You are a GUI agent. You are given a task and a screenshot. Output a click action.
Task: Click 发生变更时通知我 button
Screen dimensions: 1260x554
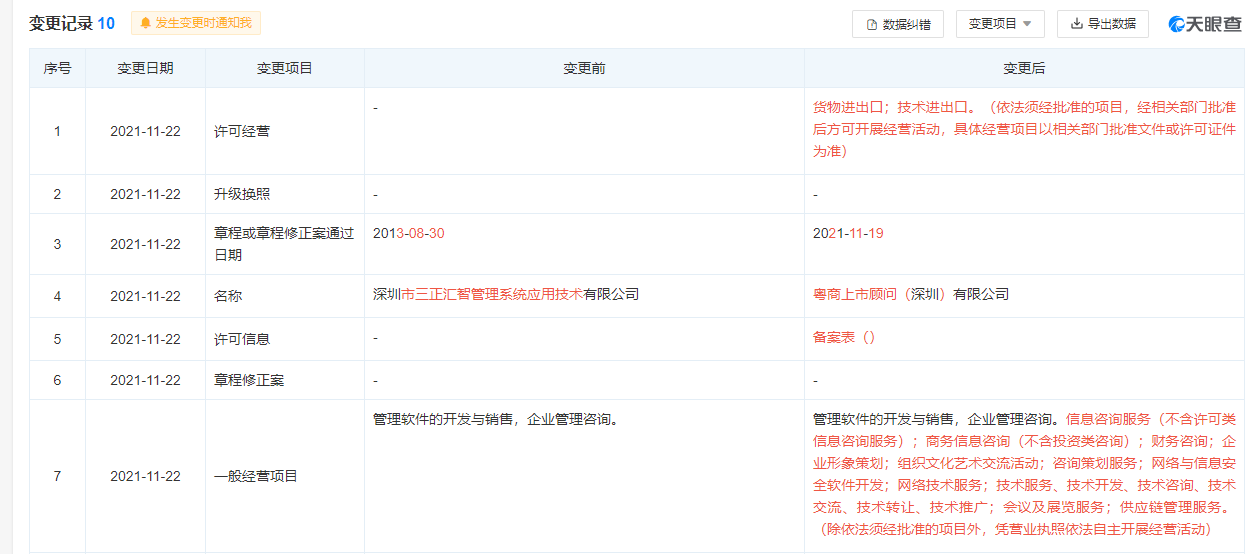pyautogui.click(x=195, y=23)
